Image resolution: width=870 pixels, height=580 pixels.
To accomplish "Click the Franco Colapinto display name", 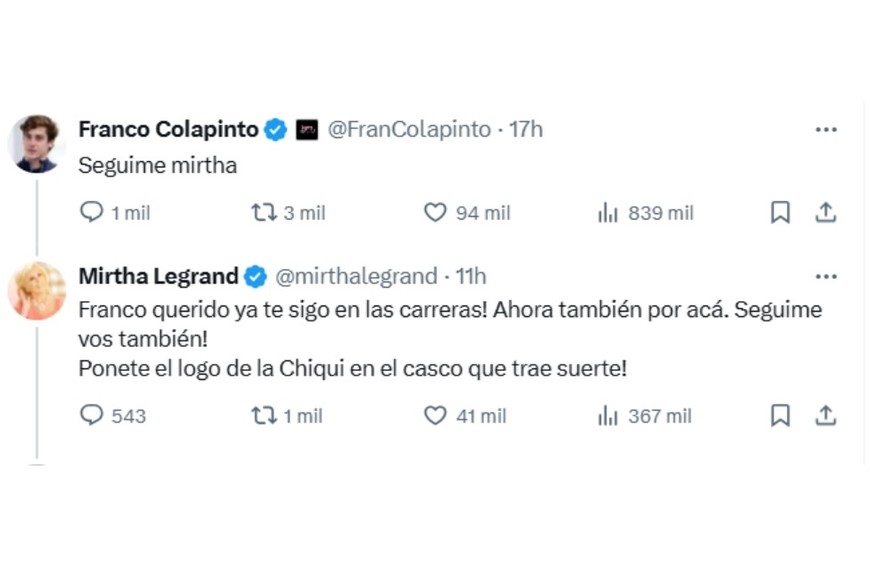I will (x=168, y=129).
